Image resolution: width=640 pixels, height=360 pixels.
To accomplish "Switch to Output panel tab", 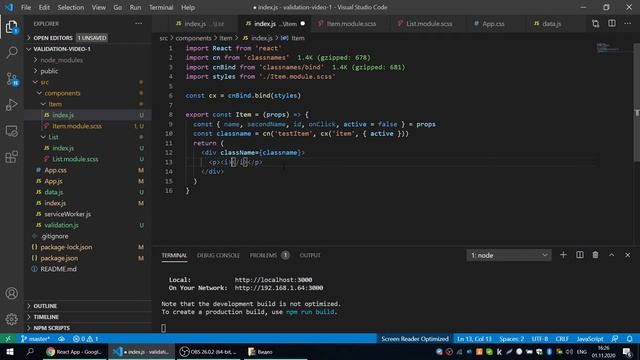I will tap(310, 255).
